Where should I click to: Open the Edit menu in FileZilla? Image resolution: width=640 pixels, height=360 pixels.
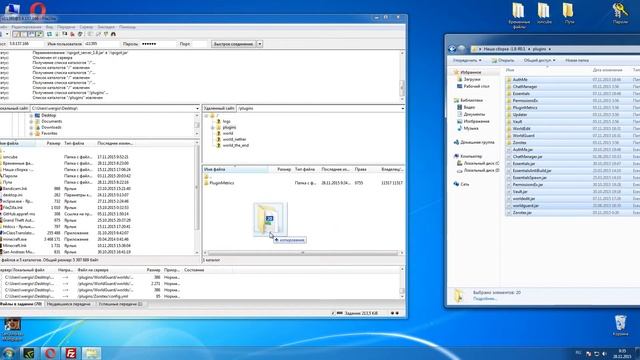pos(26,27)
